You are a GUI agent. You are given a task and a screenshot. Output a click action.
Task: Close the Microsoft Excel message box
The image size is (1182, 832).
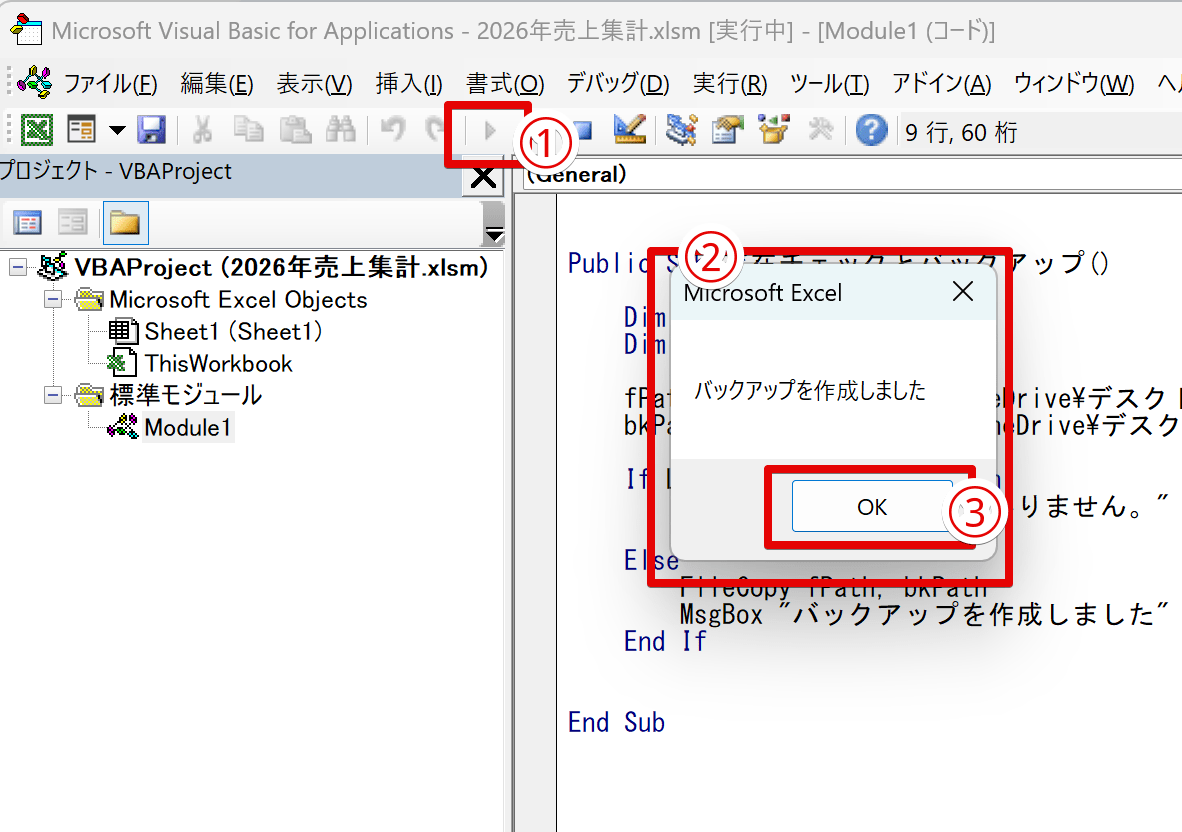pyautogui.click(x=961, y=292)
